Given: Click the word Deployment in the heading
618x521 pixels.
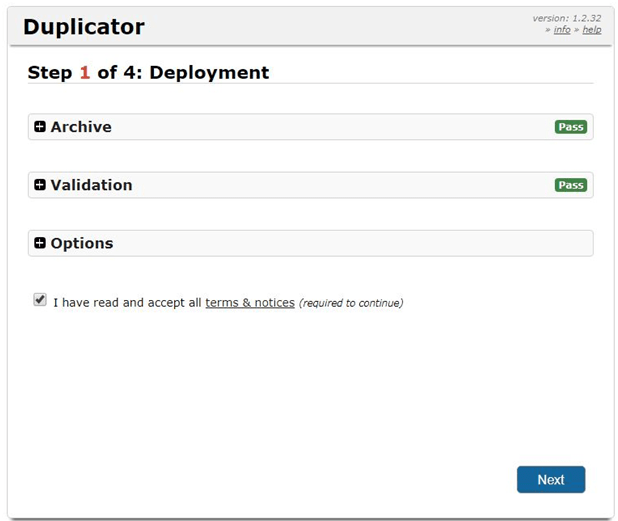Looking at the screenshot, I should (209, 73).
